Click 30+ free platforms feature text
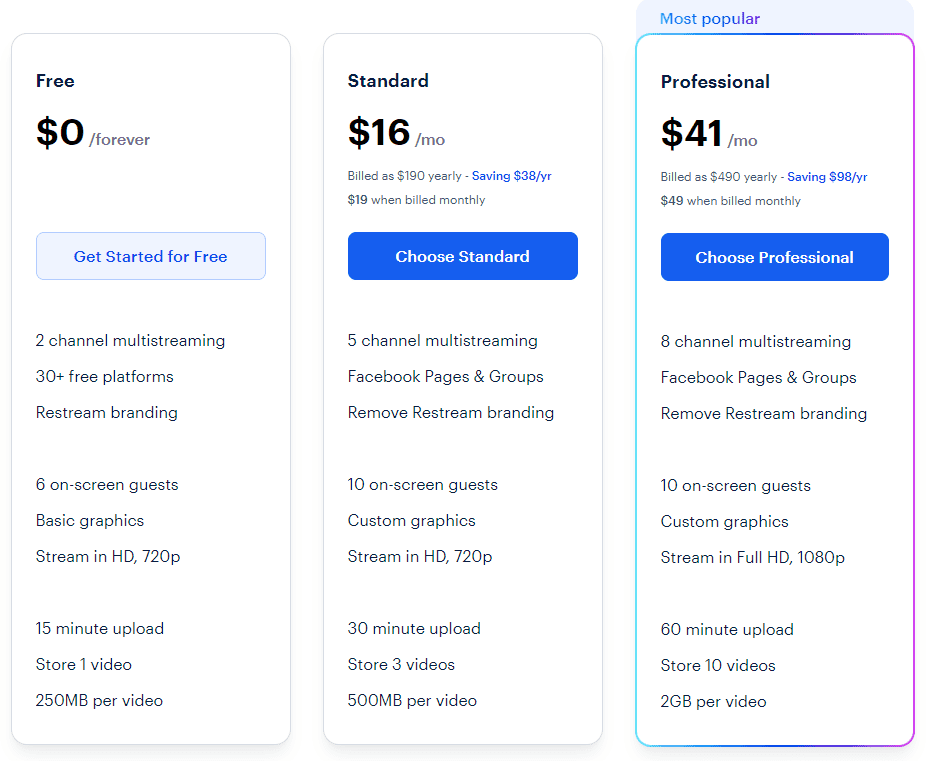This screenshot has width=933, height=761. pyautogui.click(x=104, y=376)
